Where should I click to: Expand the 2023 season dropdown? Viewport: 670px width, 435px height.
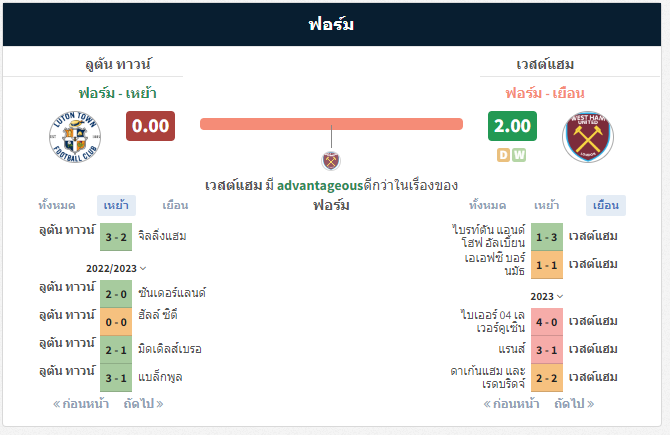547,297
